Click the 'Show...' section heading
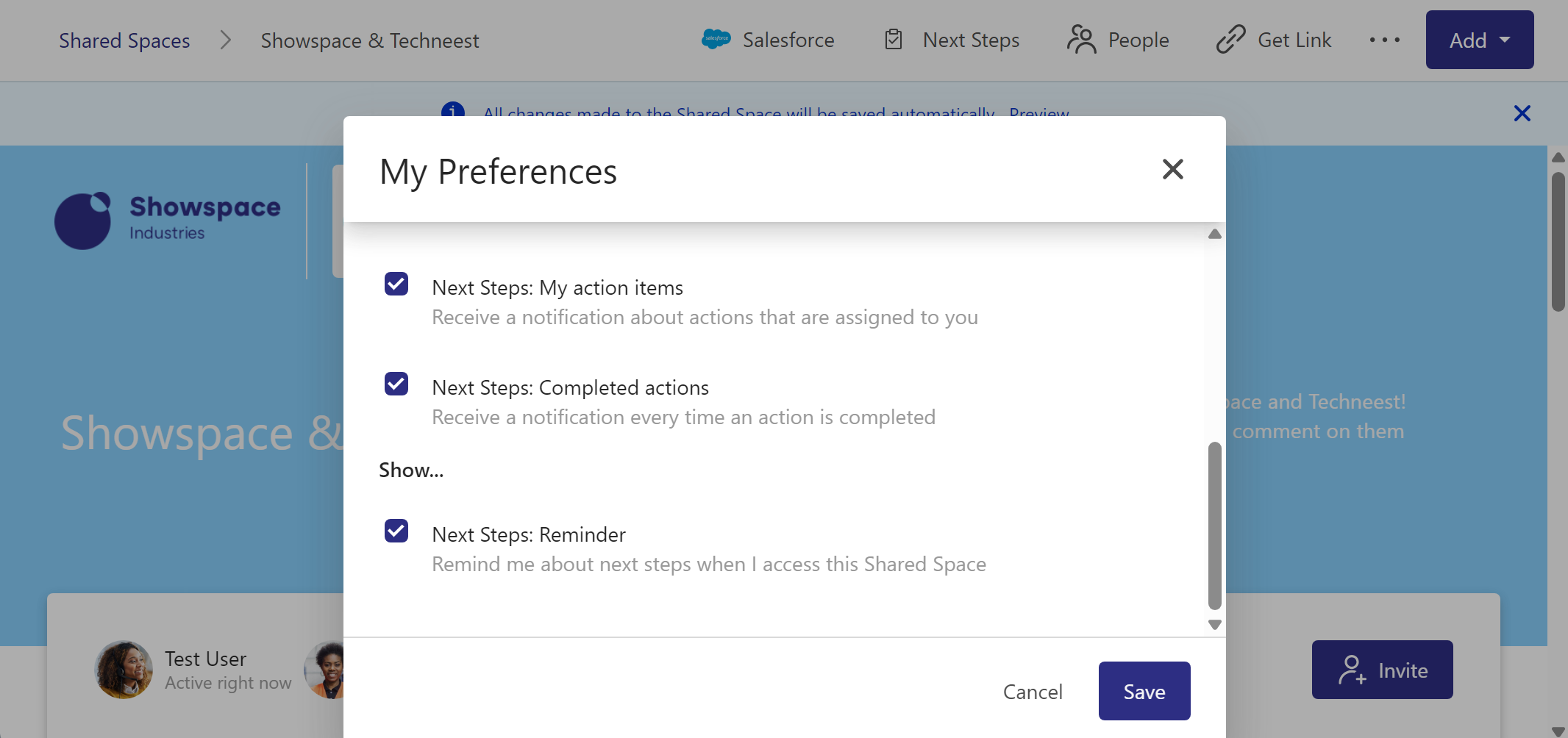This screenshot has width=1568, height=738. tap(411, 470)
